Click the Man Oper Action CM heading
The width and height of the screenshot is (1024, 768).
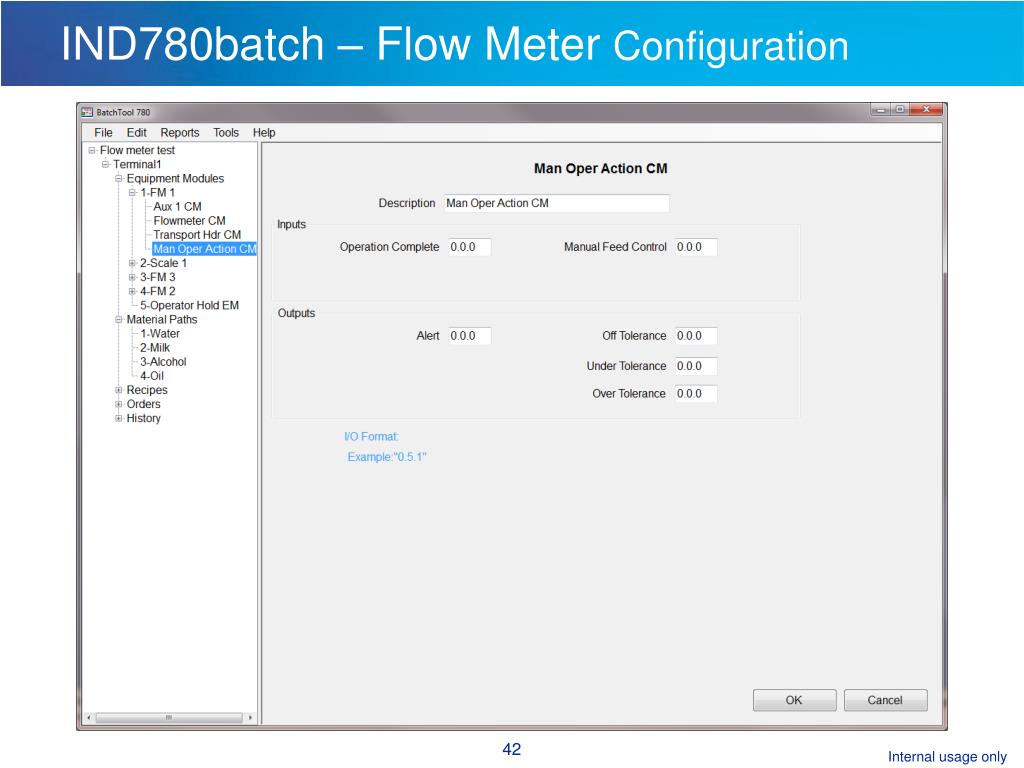click(601, 168)
